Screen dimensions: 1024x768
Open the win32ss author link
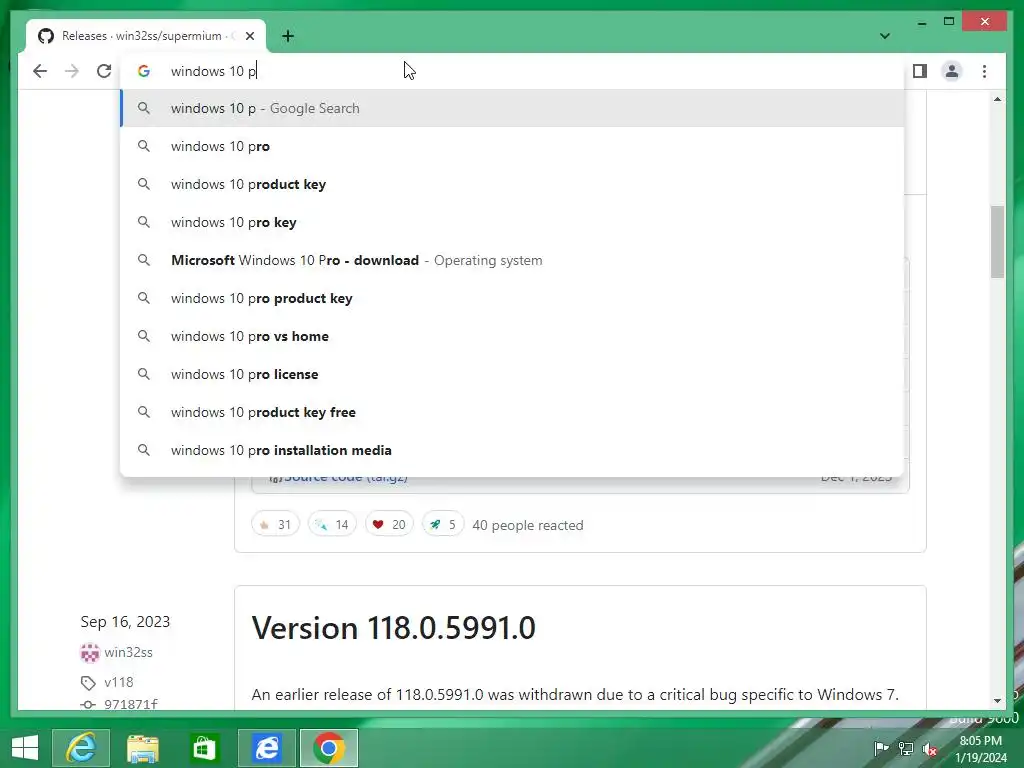[x=128, y=652]
